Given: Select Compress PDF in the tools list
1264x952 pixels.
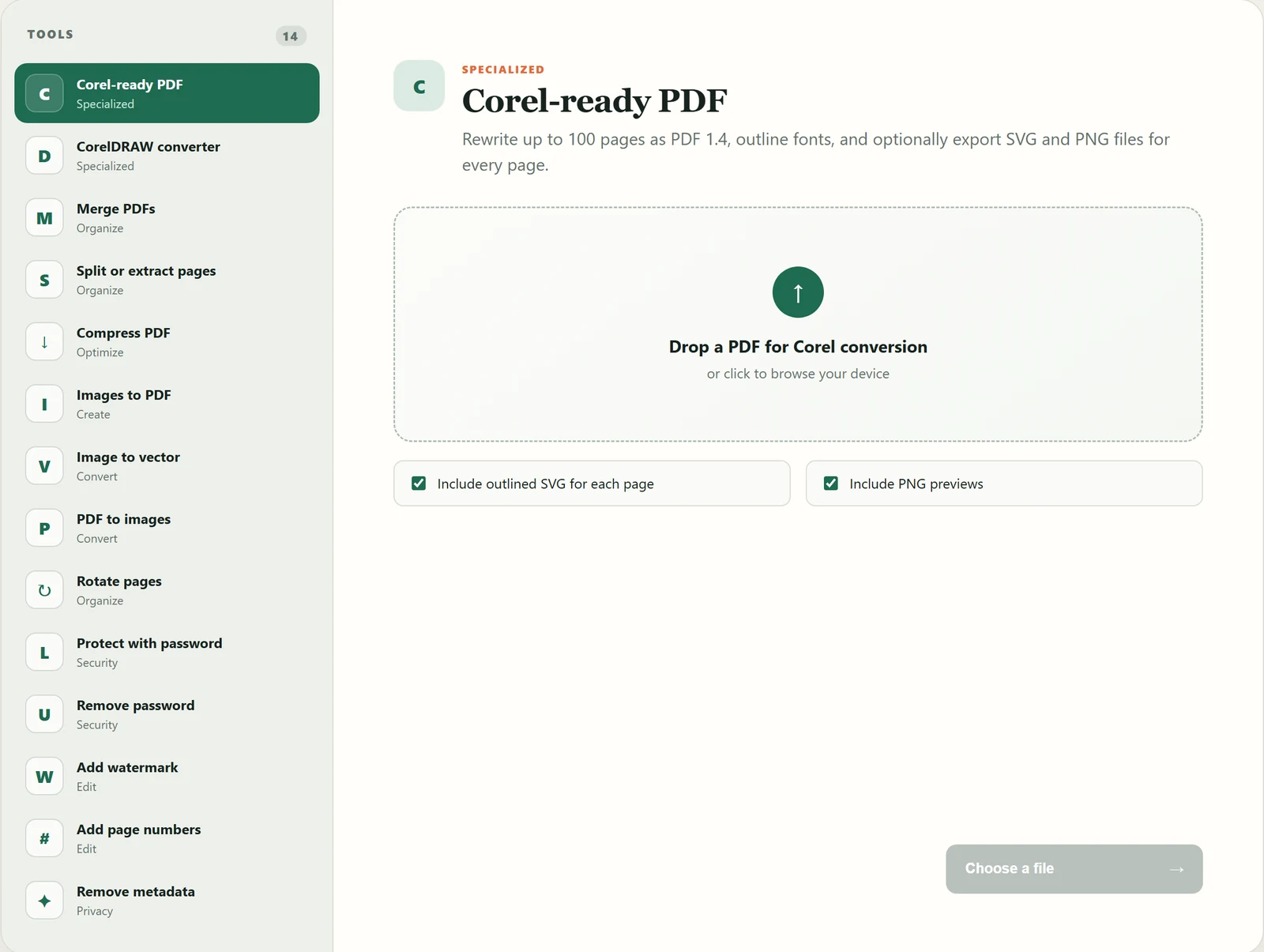Looking at the screenshot, I should pos(167,342).
